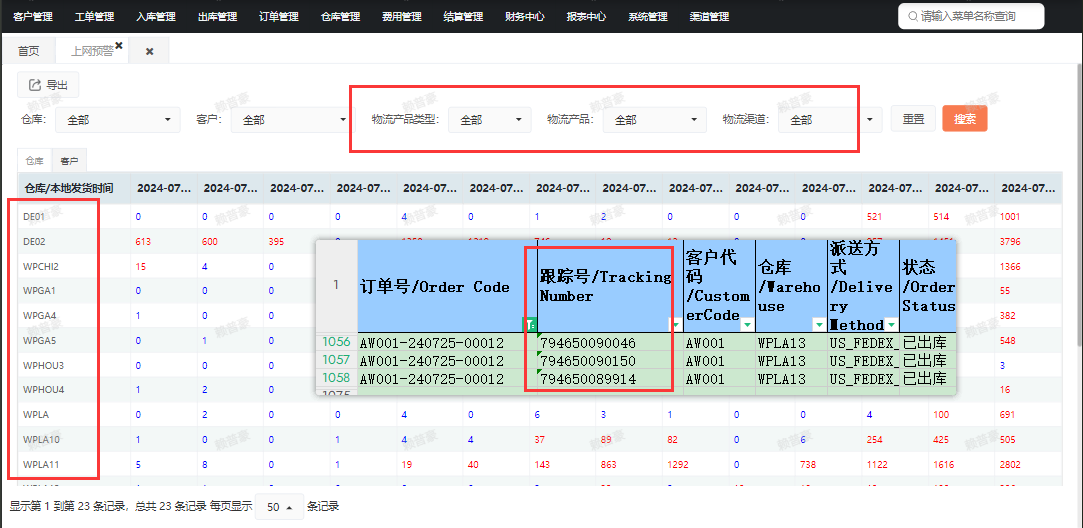
Task: Open the 仓库 filter dropdown
Action: click(x=117, y=120)
